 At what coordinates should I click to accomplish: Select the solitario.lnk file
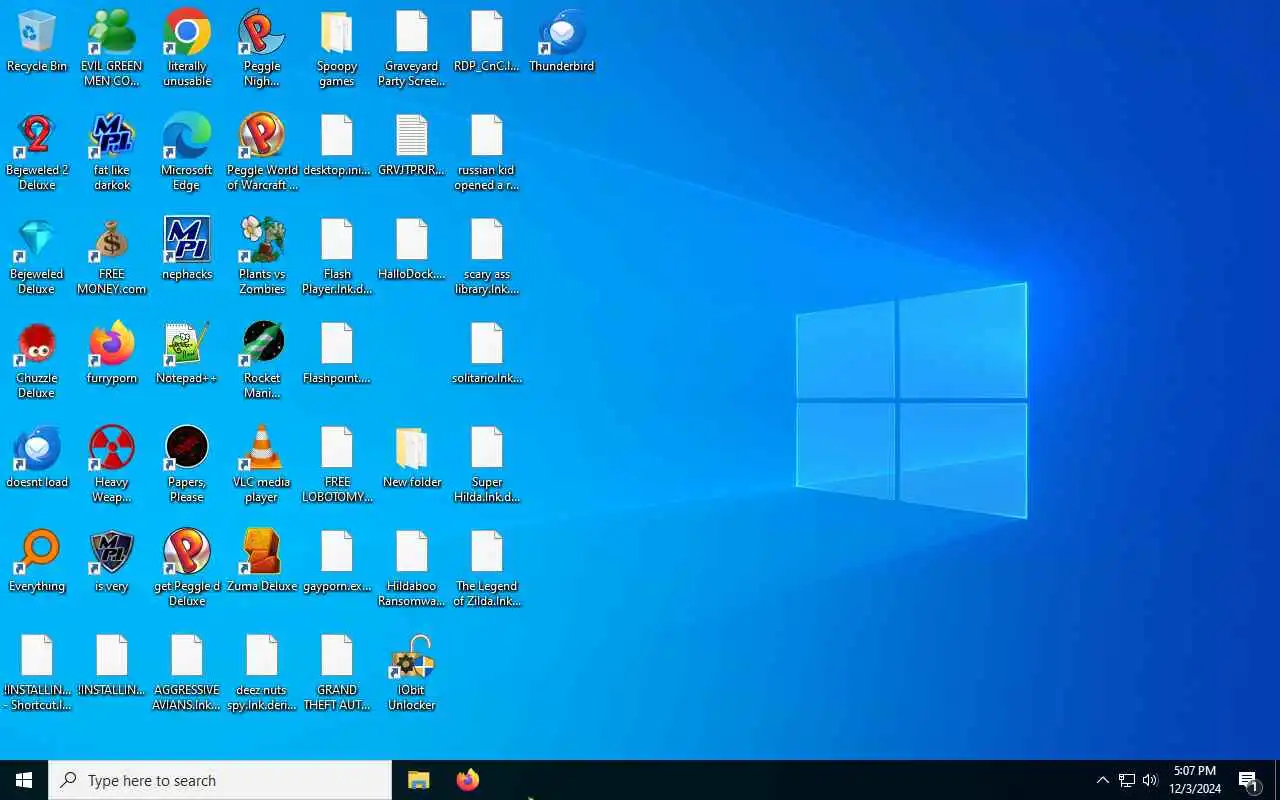click(x=487, y=354)
